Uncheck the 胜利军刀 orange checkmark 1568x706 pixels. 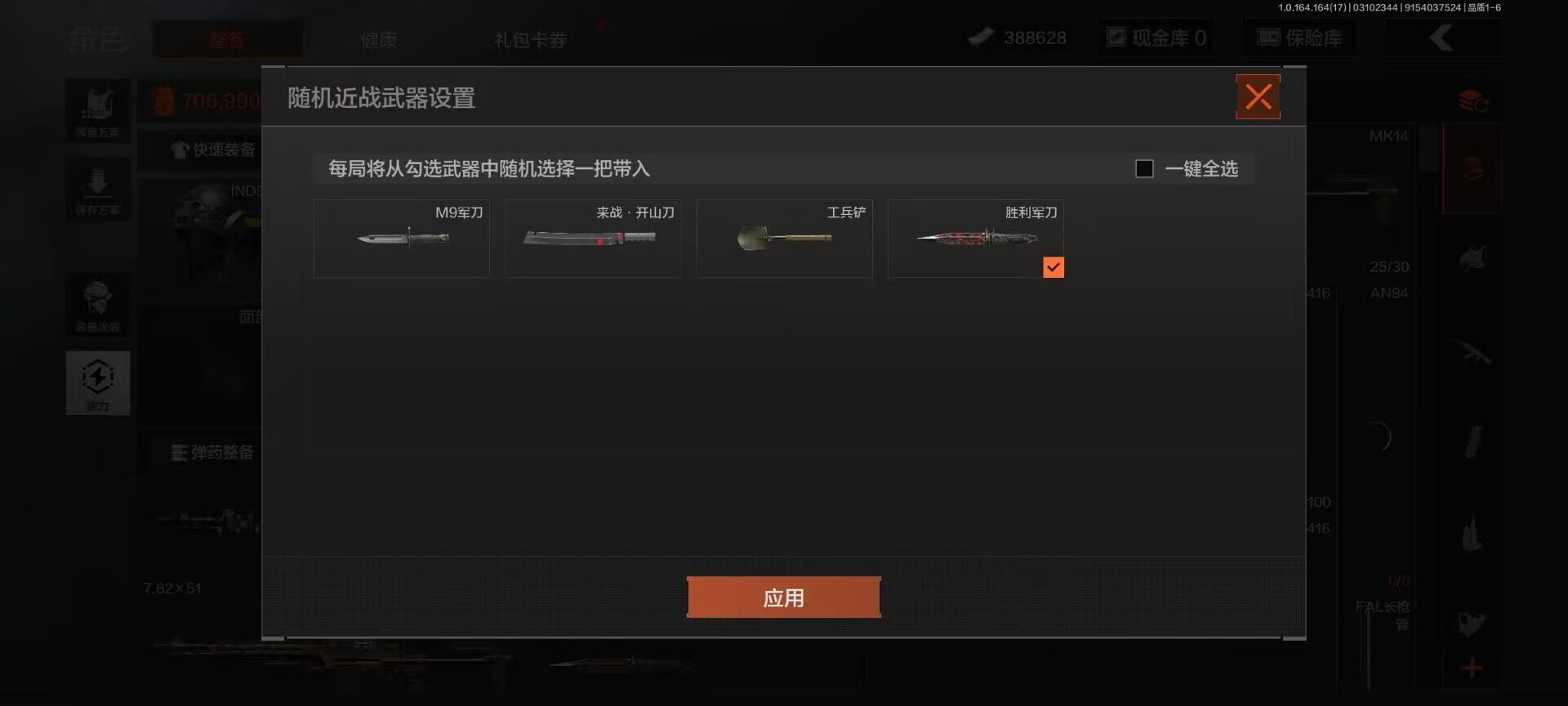click(x=1053, y=267)
